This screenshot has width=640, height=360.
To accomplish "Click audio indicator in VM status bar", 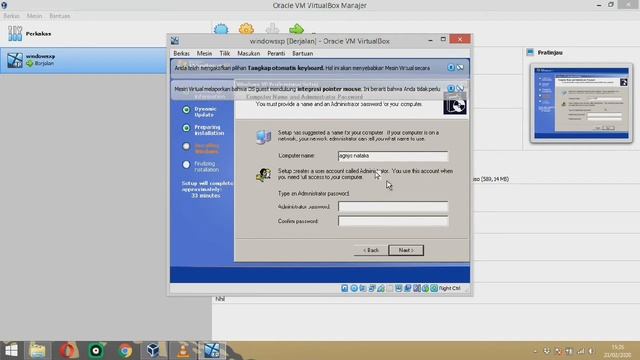I will coord(362,288).
